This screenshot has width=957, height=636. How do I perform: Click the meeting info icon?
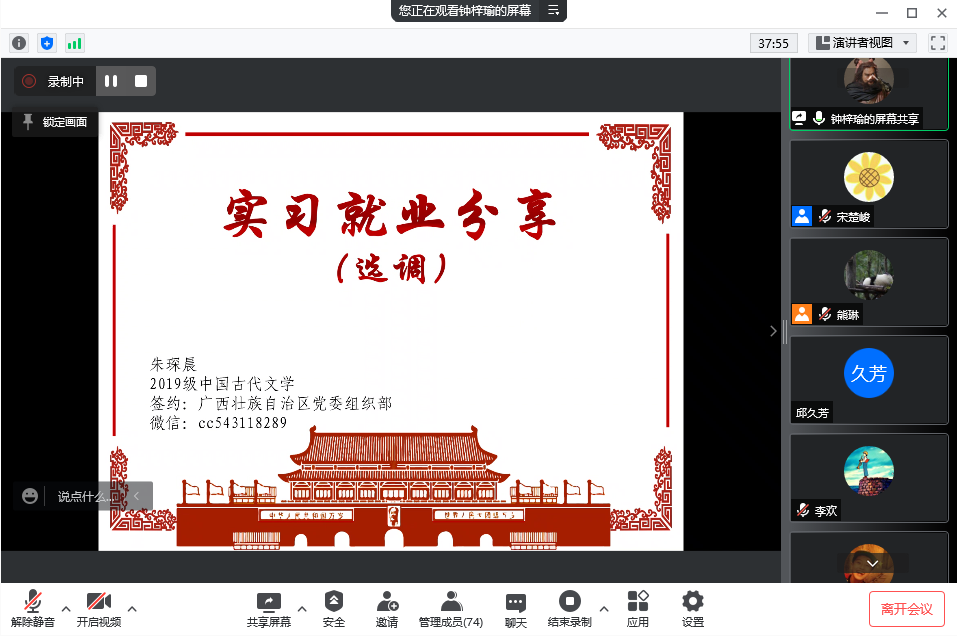(x=18, y=43)
